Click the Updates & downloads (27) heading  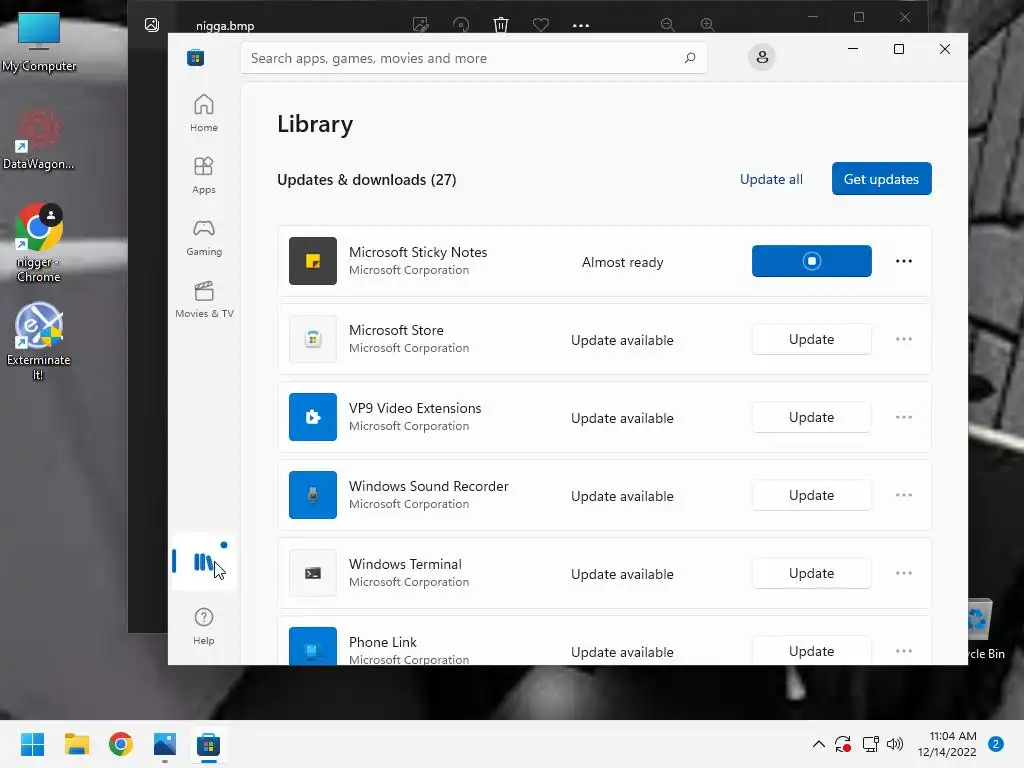tap(366, 180)
